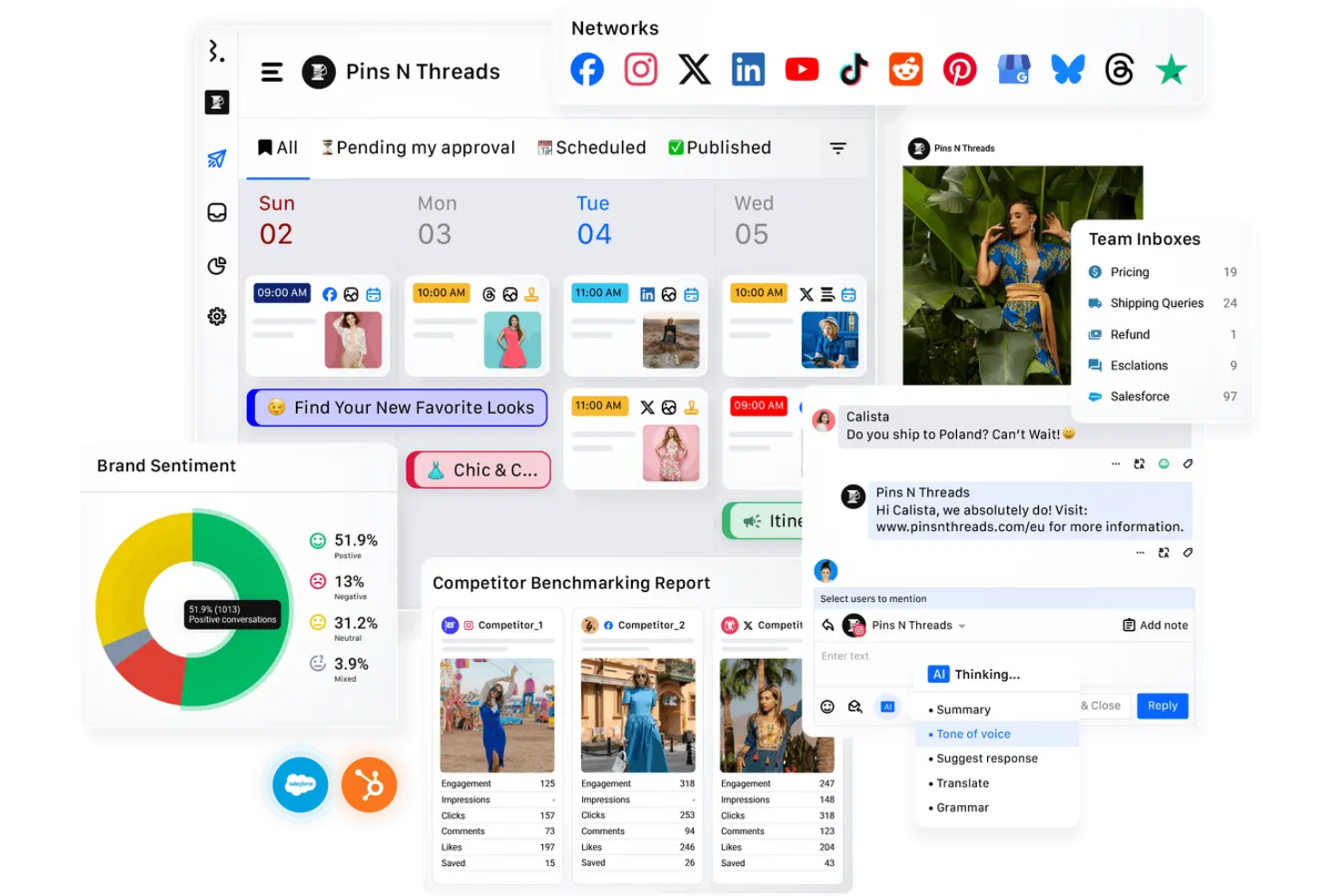
Task: Open the paper plane publishing icon in sidebar
Action: [216, 159]
